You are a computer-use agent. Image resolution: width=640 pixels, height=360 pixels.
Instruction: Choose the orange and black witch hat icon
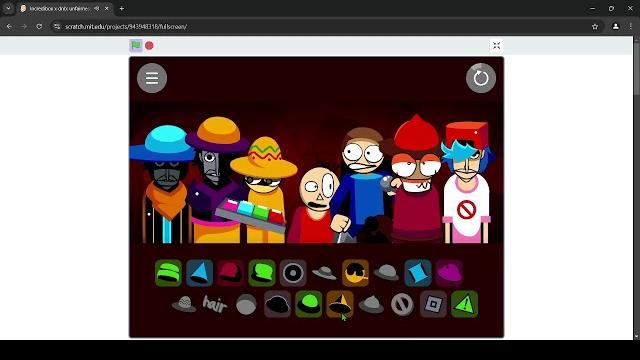pyautogui.click(x=340, y=304)
